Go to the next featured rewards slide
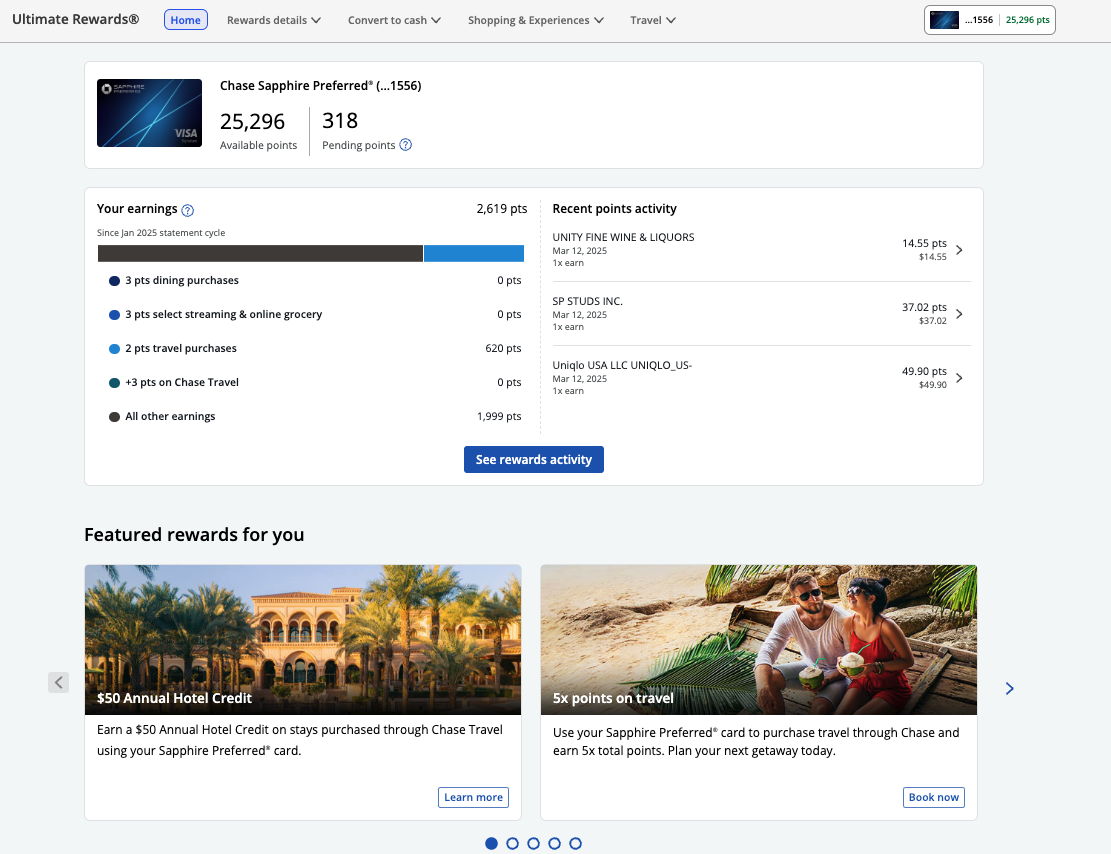Image resolution: width=1111 pixels, height=854 pixels. pos(1010,688)
